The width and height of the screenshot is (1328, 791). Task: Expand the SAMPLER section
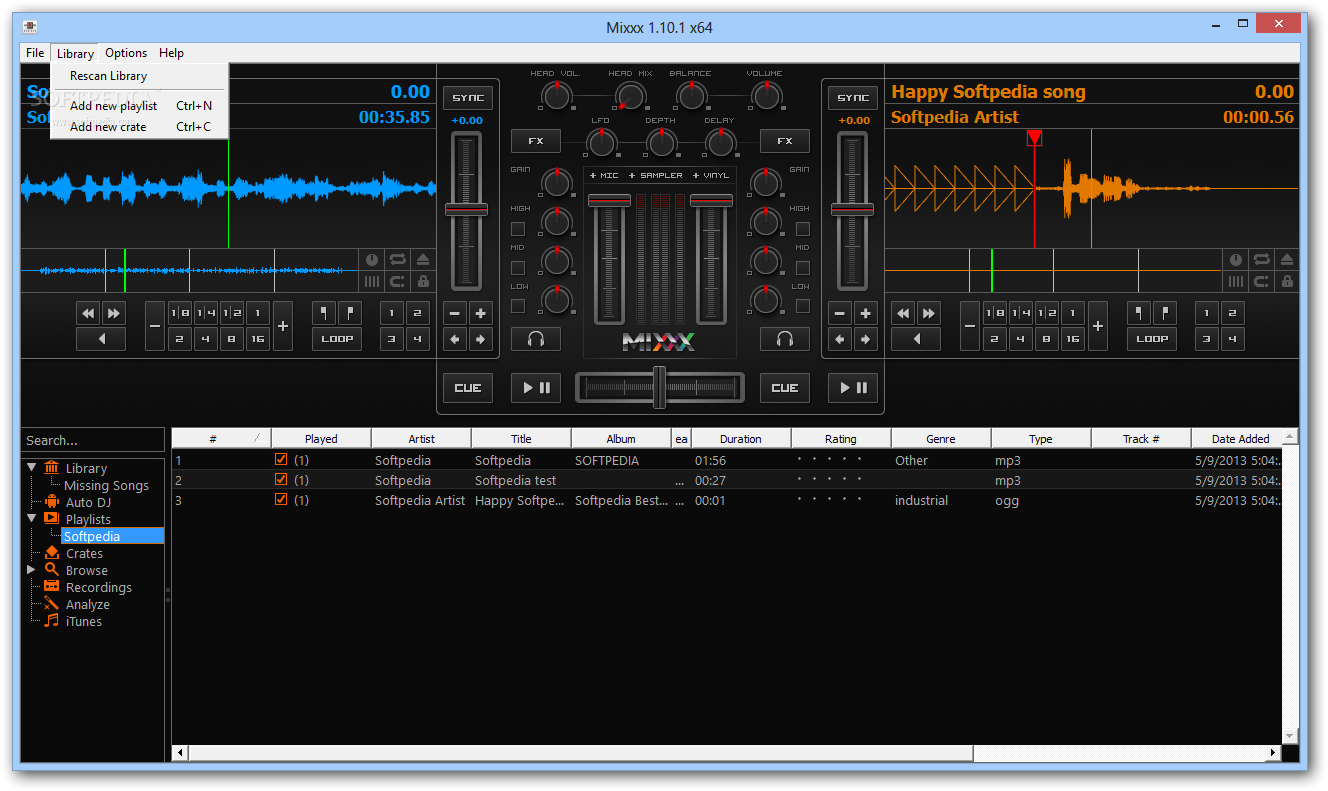[x=655, y=175]
